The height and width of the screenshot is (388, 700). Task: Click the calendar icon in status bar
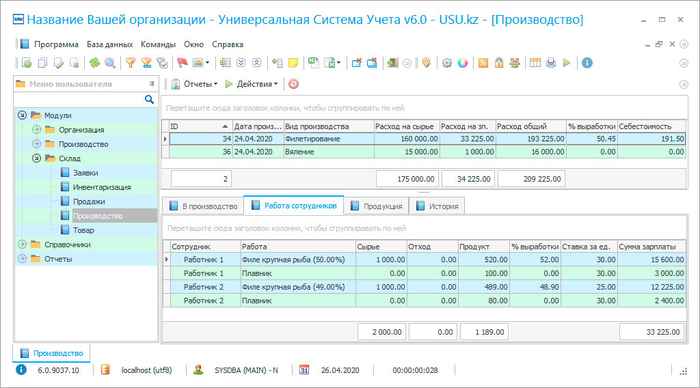[304, 370]
